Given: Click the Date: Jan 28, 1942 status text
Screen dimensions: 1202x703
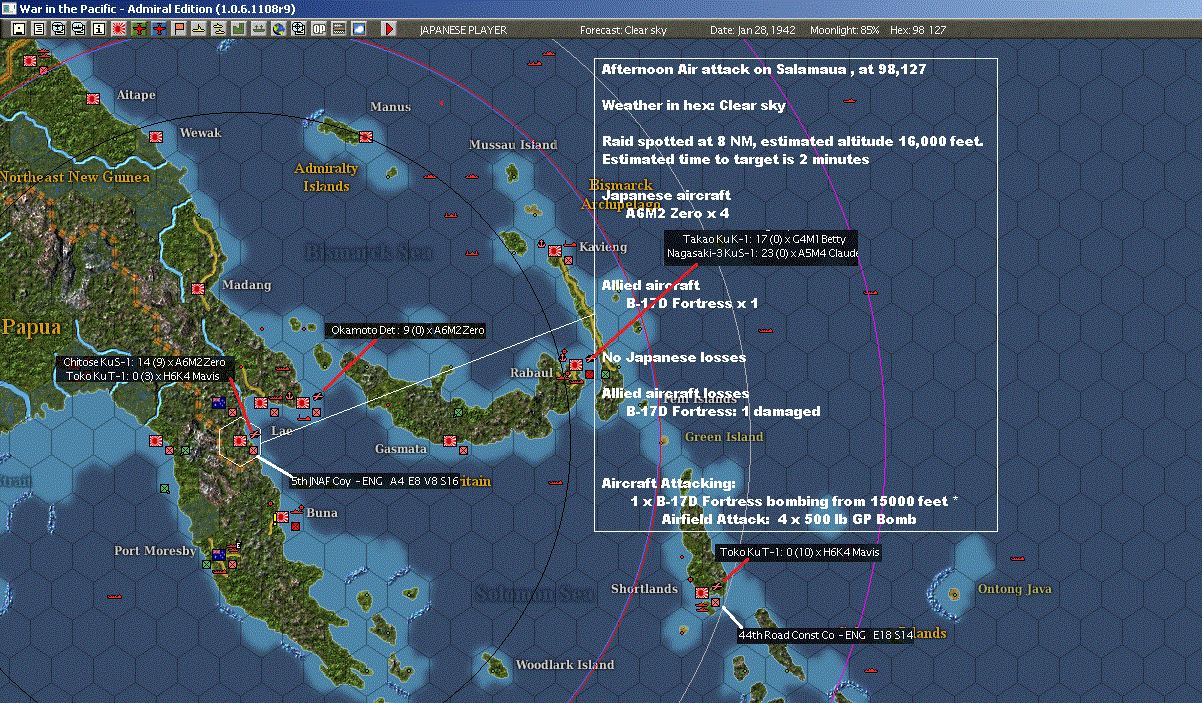Looking at the screenshot, I should click(x=753, y=30).
